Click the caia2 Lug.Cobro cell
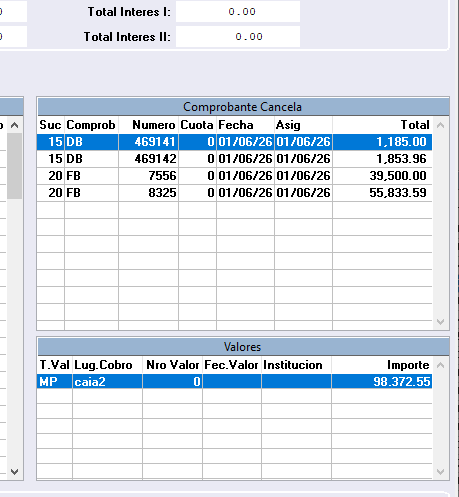The width and height of the screenshot is (459, 497). 107,381
